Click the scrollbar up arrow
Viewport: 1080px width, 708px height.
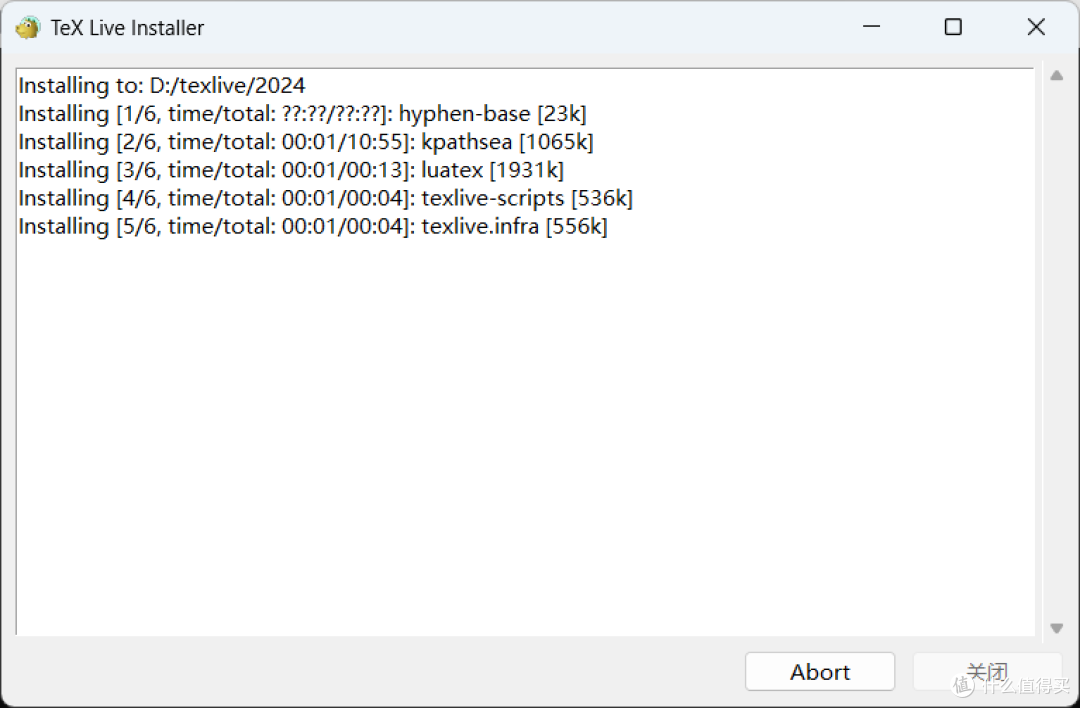tap(1057, 76)
